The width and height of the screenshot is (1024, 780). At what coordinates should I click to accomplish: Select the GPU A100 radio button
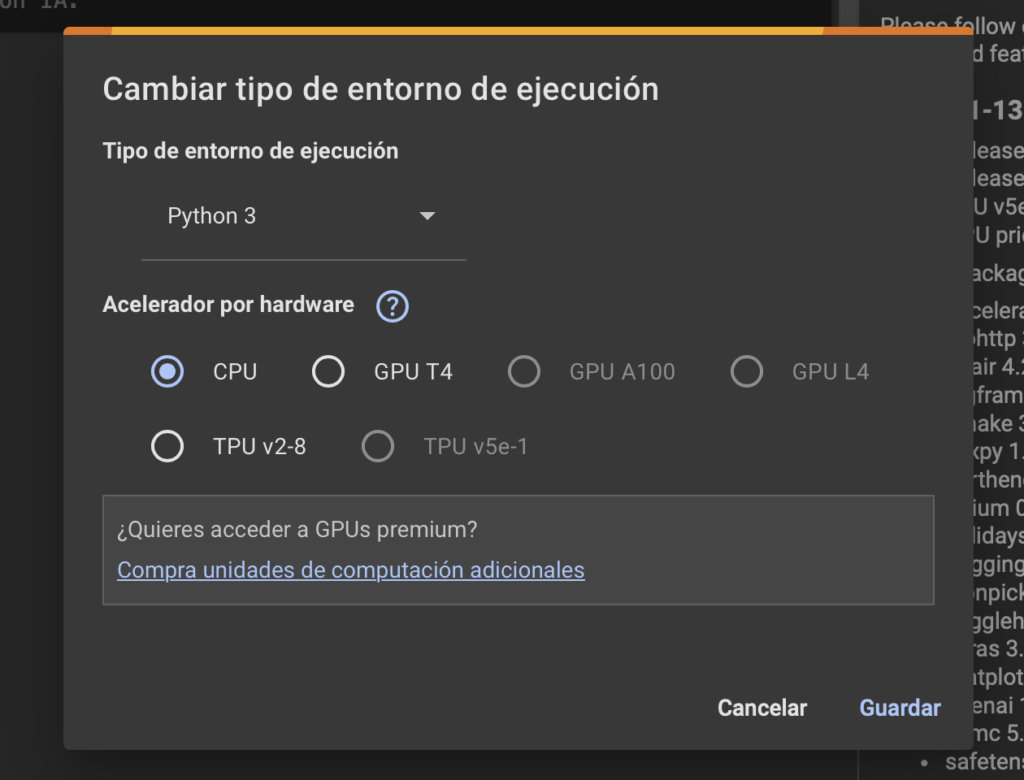[524, 371]
